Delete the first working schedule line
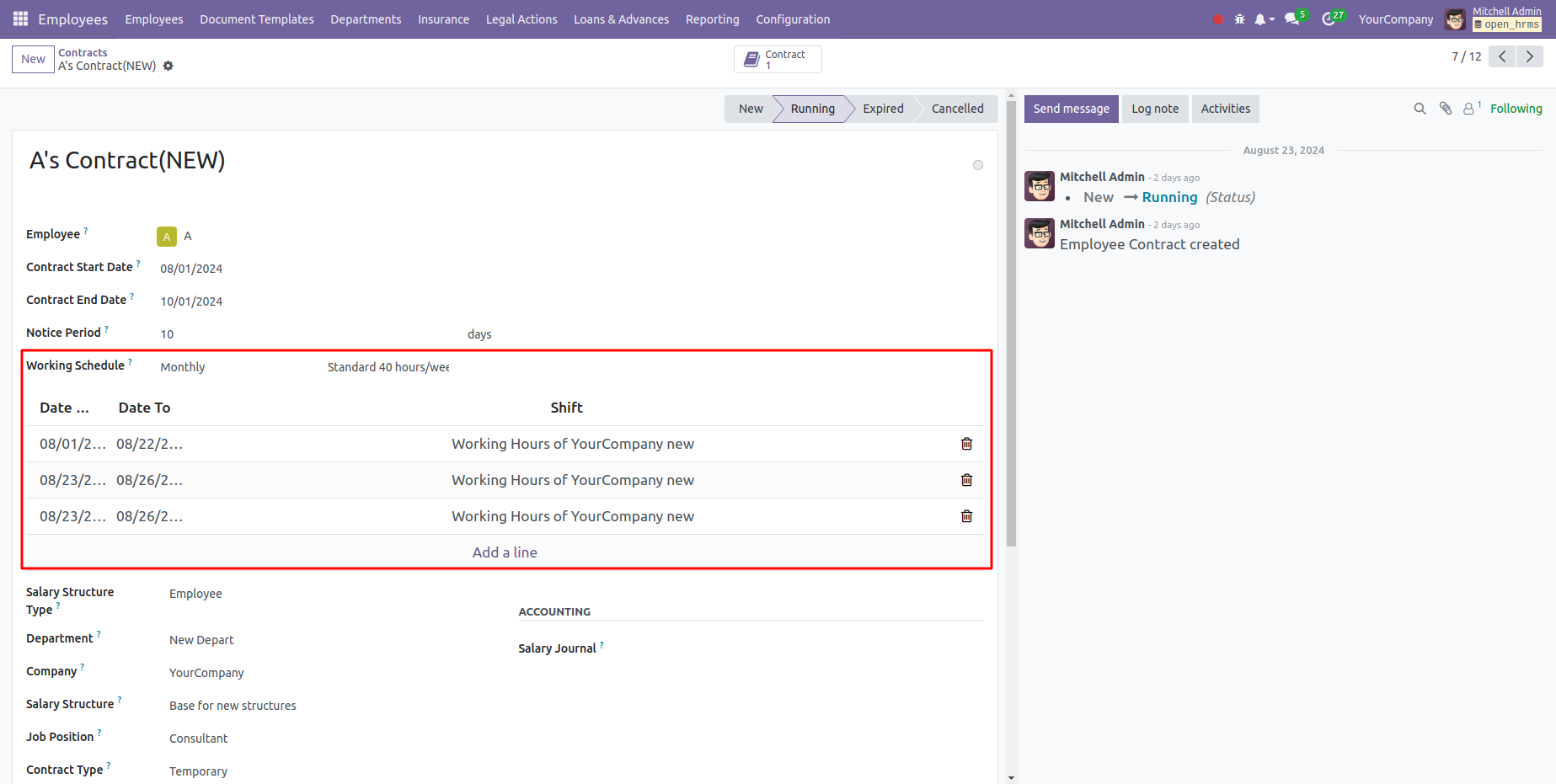This screenshot has height=784, width=1556. coord(966,444)
